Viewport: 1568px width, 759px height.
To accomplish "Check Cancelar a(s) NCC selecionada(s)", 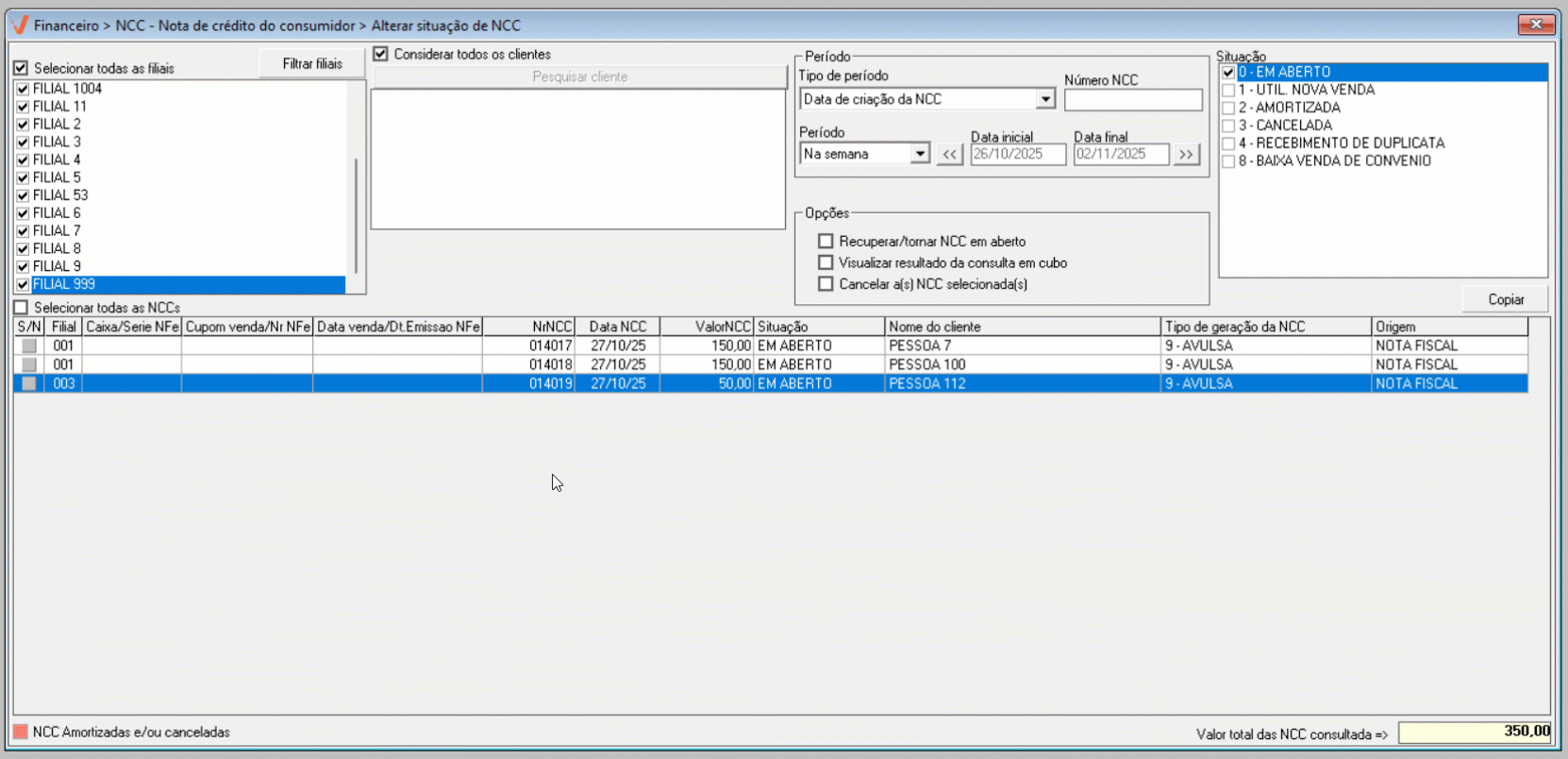I will point(826,284).
